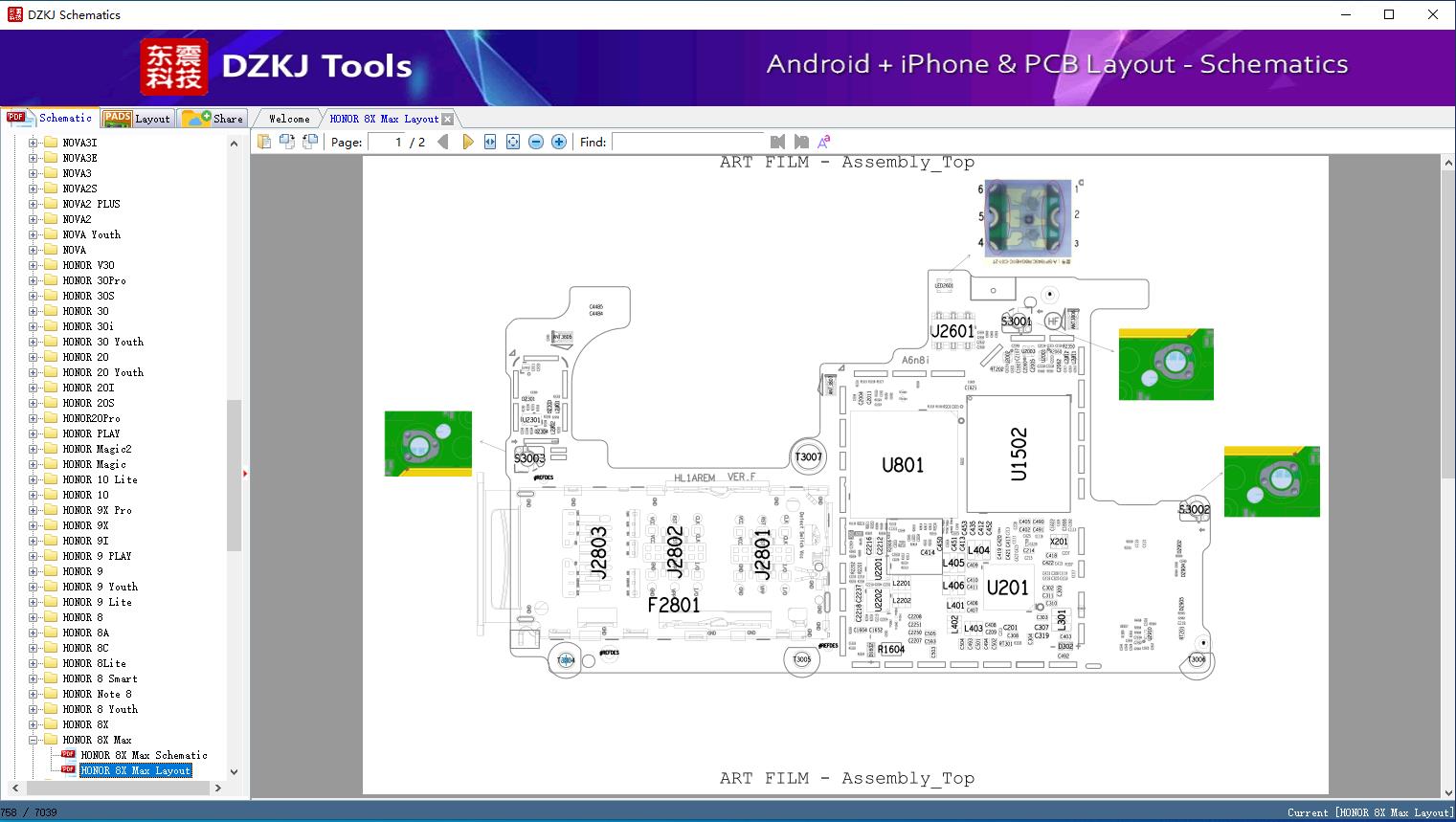This screenshot has width=1456, height=822.
Task: Expand the NOVA3I folder
Action: (34, 143)
